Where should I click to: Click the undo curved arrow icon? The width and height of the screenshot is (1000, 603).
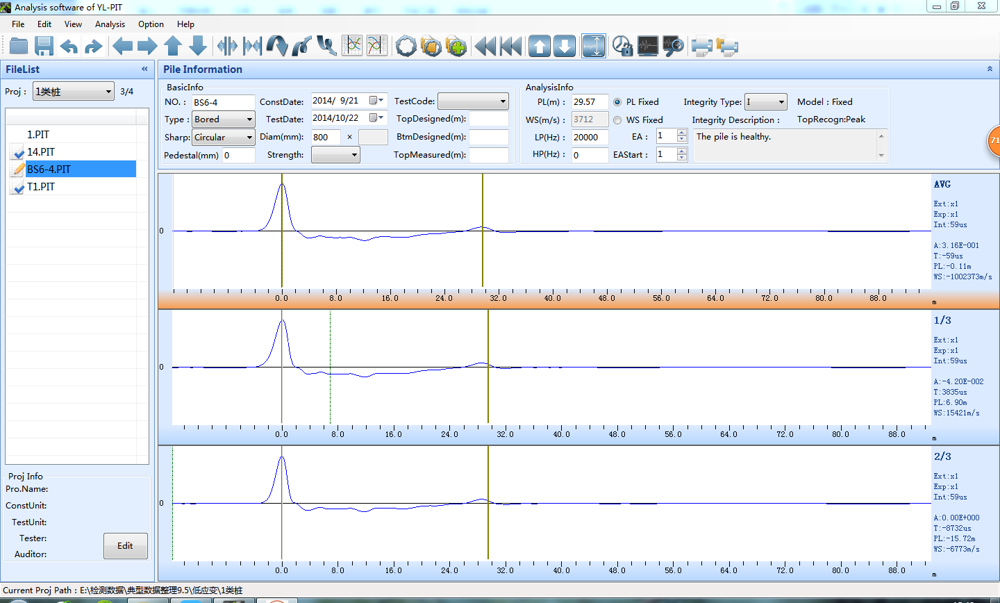(69, 46)
